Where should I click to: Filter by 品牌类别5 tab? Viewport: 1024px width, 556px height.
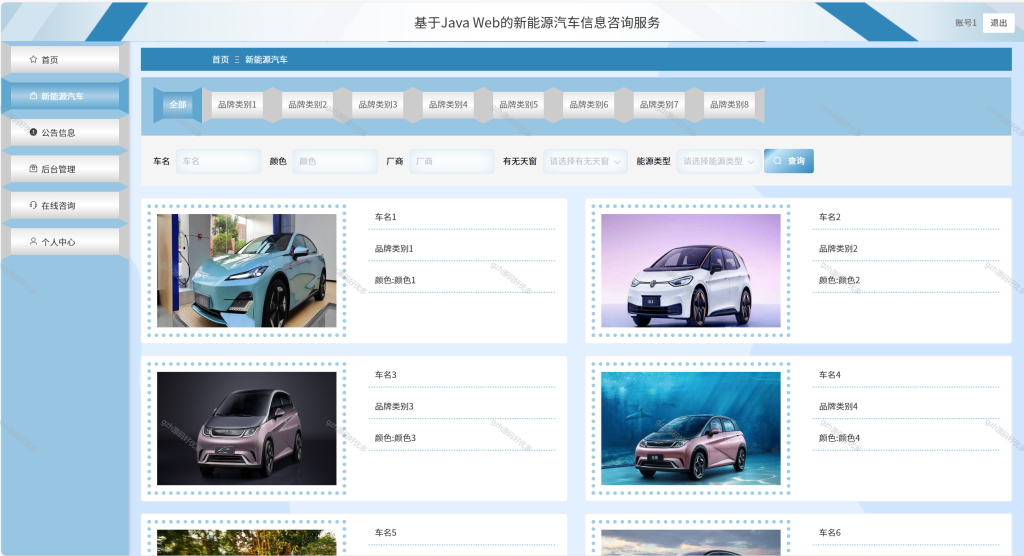click(x=519, y=105)
